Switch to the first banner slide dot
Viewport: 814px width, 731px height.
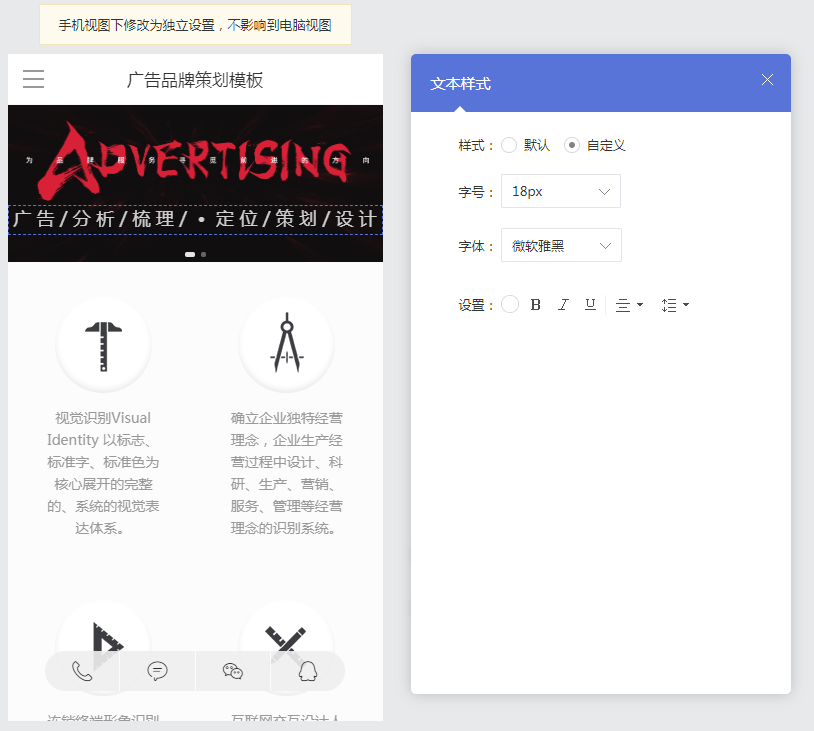pyautogui.click(x=190, y=254)
